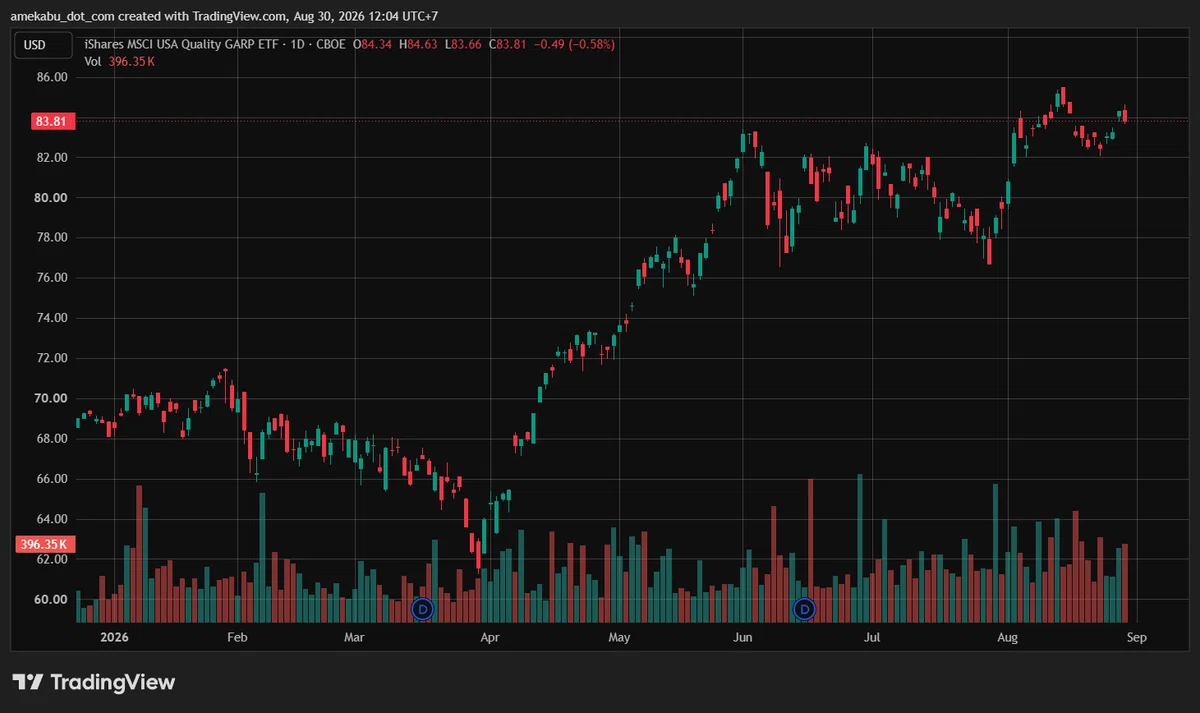Click the 86.00 price axis label
The height and width of the screenshot is (713, 1200).
(x=52, y=77)
